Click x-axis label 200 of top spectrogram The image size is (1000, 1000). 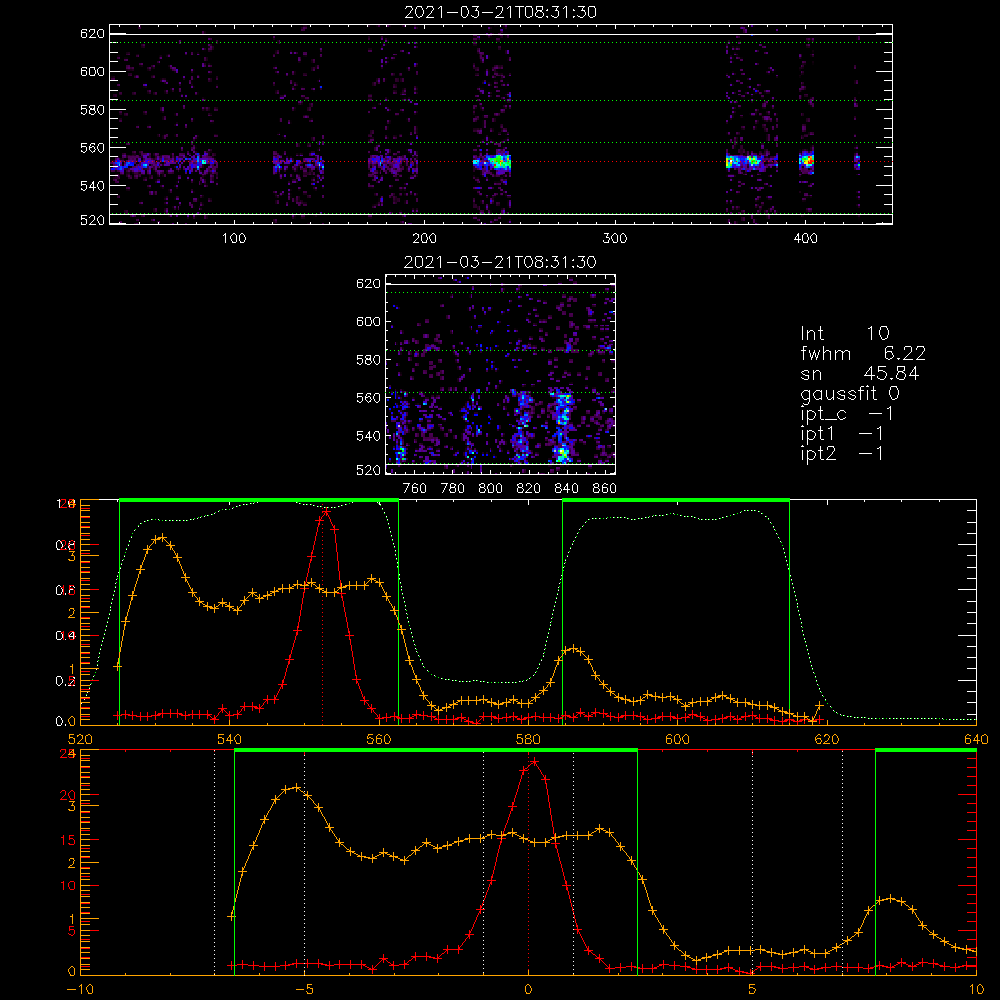click(x=424, y=239)
